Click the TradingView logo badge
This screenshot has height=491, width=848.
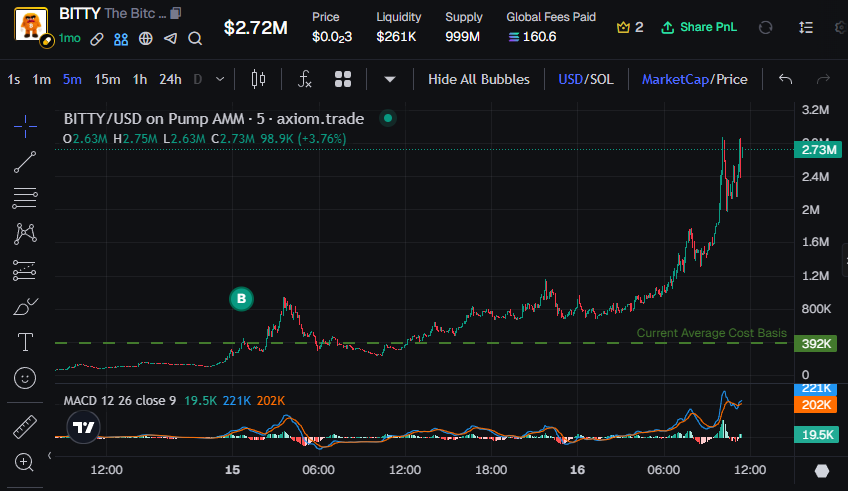click(x=84, y=427)
